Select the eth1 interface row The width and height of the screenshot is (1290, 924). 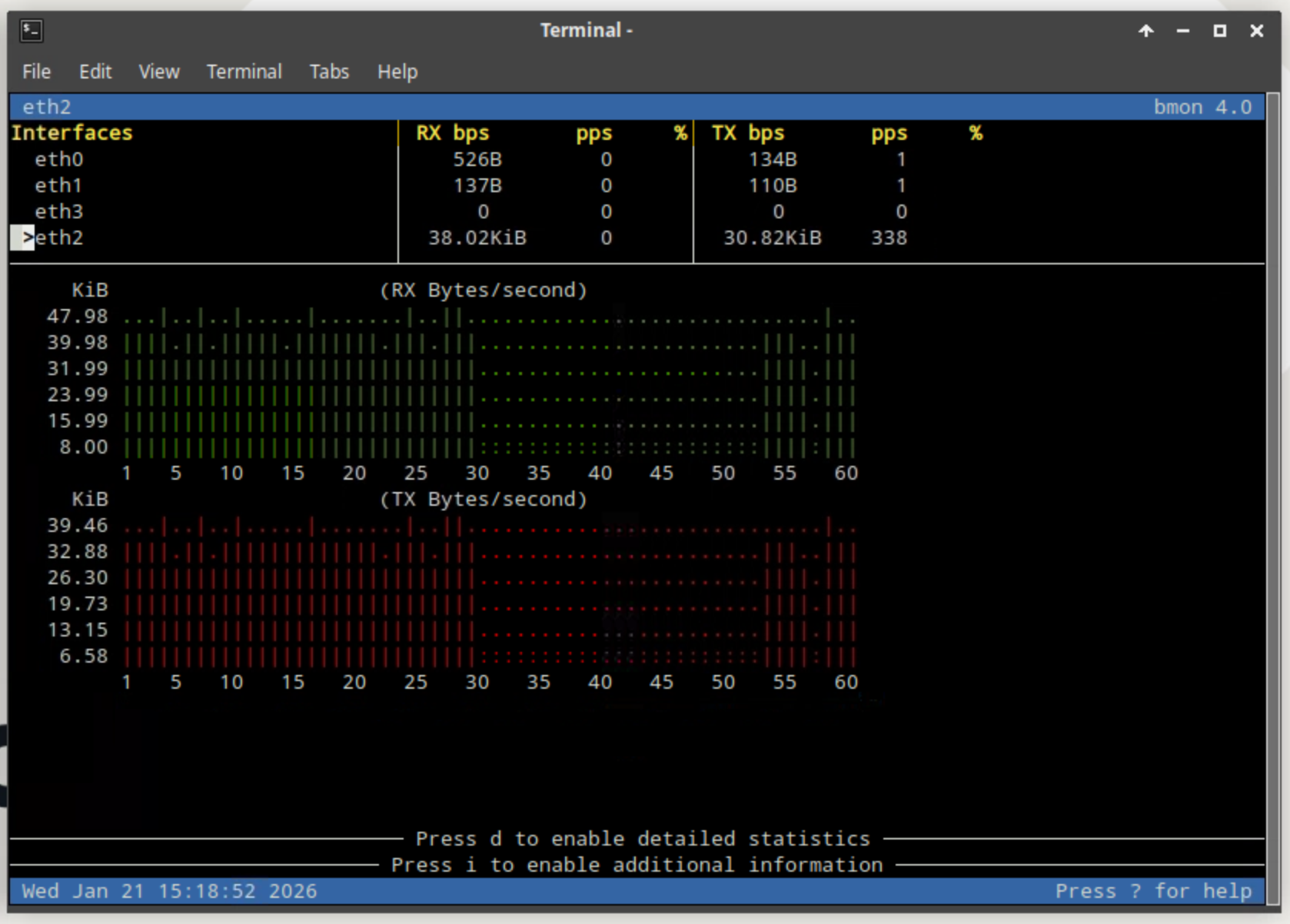tap(58, 185)
